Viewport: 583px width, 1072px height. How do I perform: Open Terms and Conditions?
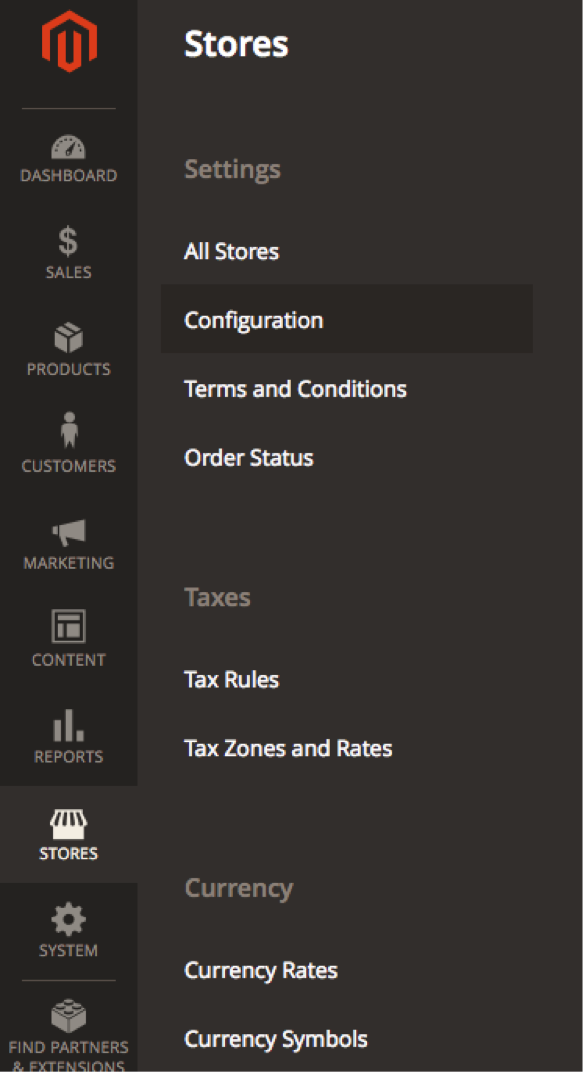(x=295, y=389)
